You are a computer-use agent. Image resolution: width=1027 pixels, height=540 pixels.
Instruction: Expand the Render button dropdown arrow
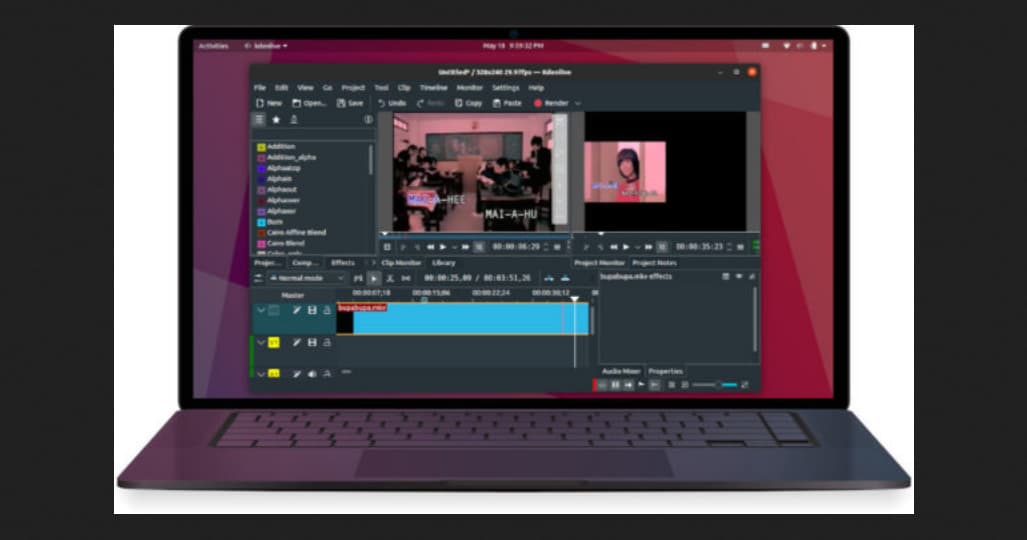point(577,103)
